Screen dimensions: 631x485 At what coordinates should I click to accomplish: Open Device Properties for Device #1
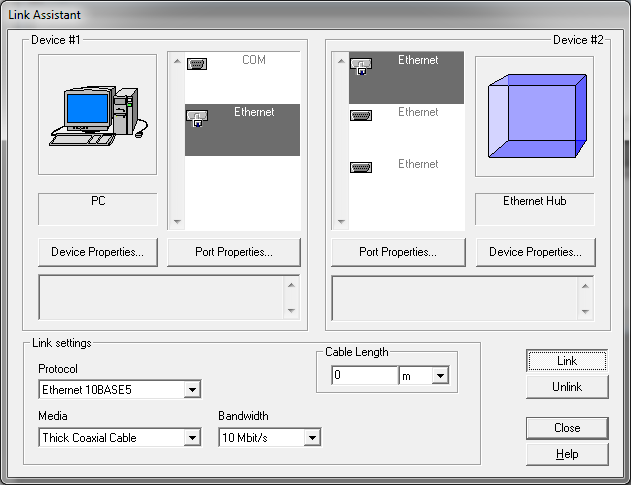coord(98,252)
